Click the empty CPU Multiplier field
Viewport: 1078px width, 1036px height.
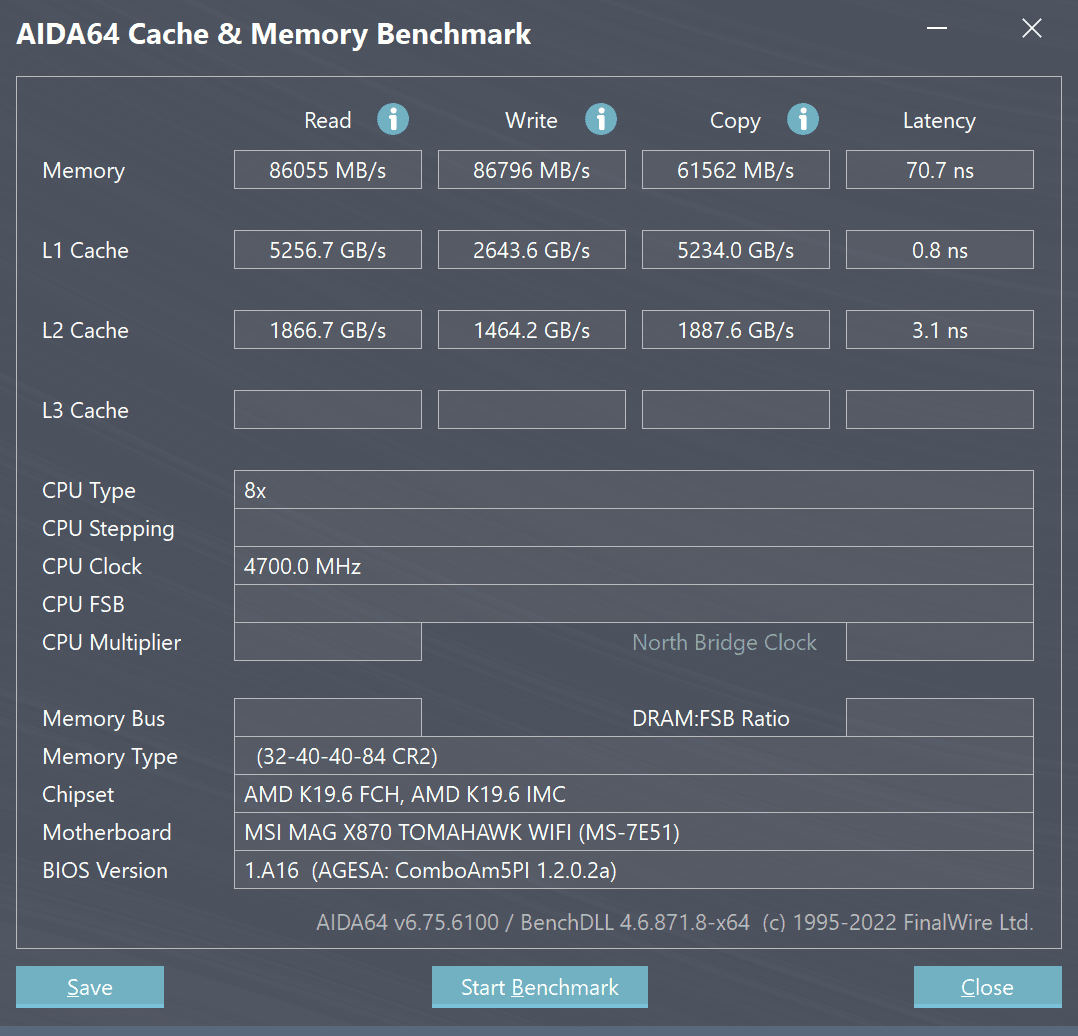coord(328,641)
